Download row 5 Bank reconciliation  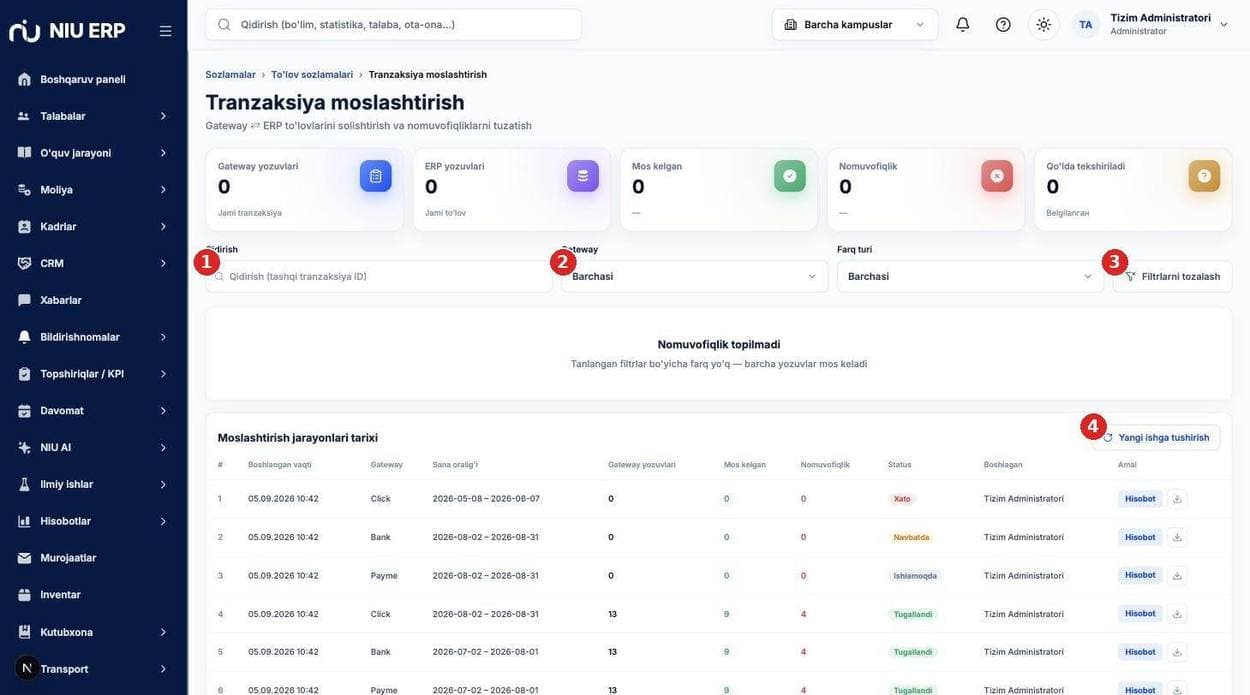tap(1177, 652)
